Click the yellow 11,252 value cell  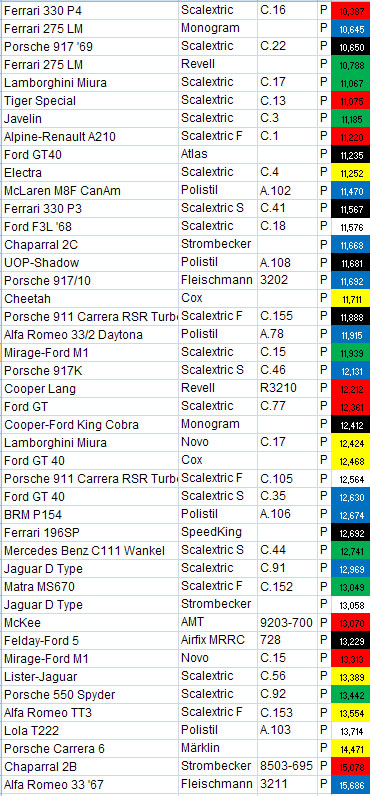[350, 174]
